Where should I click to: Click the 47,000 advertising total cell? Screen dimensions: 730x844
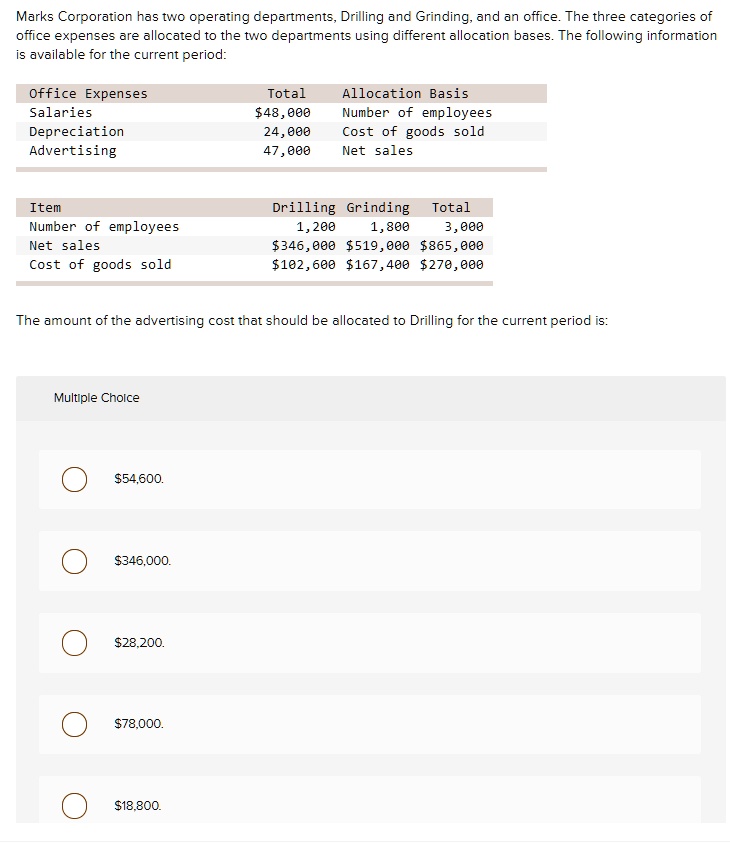(x=287, y=151)
